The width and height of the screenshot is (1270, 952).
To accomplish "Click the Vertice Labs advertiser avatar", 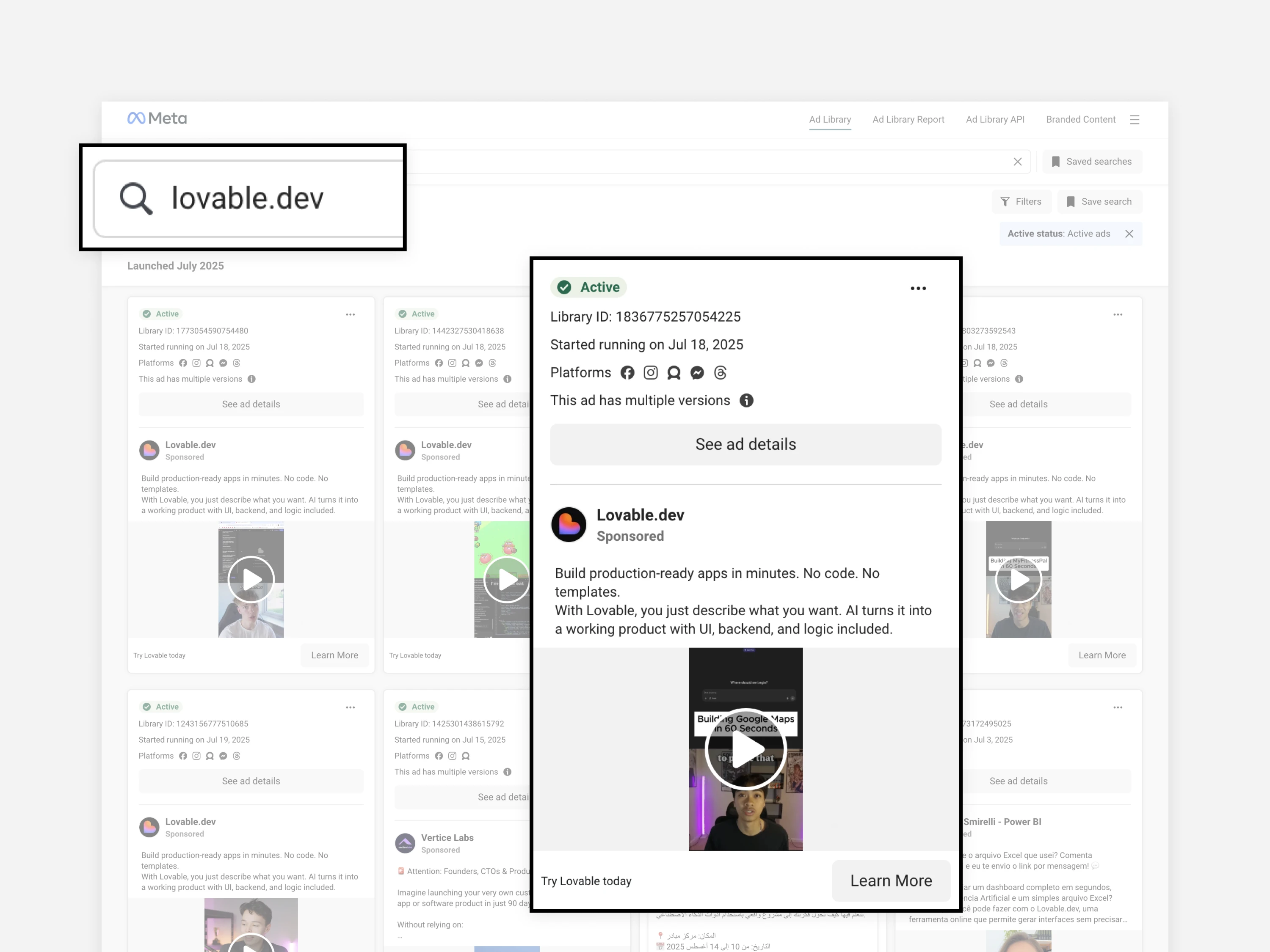I will pyautogui.click(x=405, y=843).
